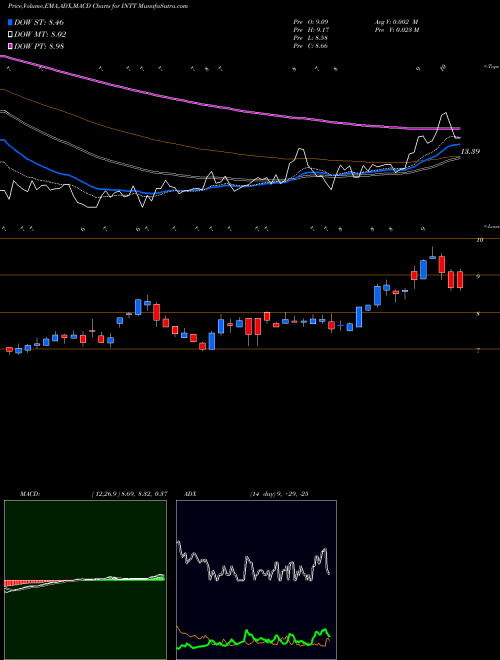
Task: Click the ADX '(14 day) 9, +29, -25' text
Action: (279, 494)
